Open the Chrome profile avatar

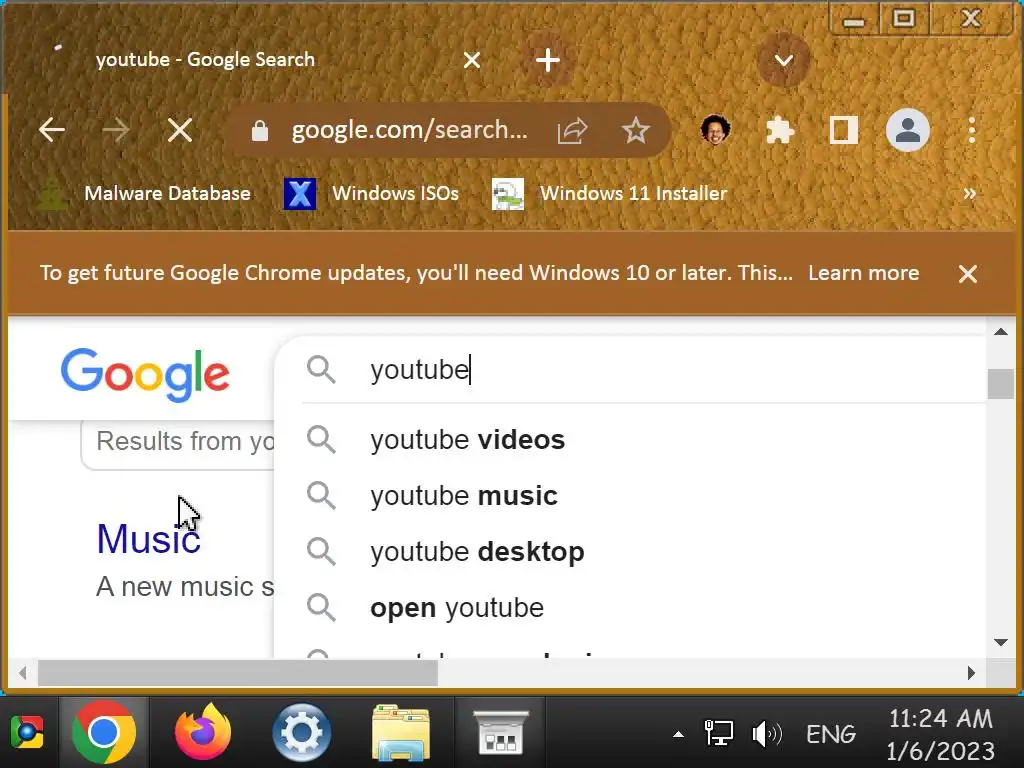pyautogui.click(x=907, y=130)
